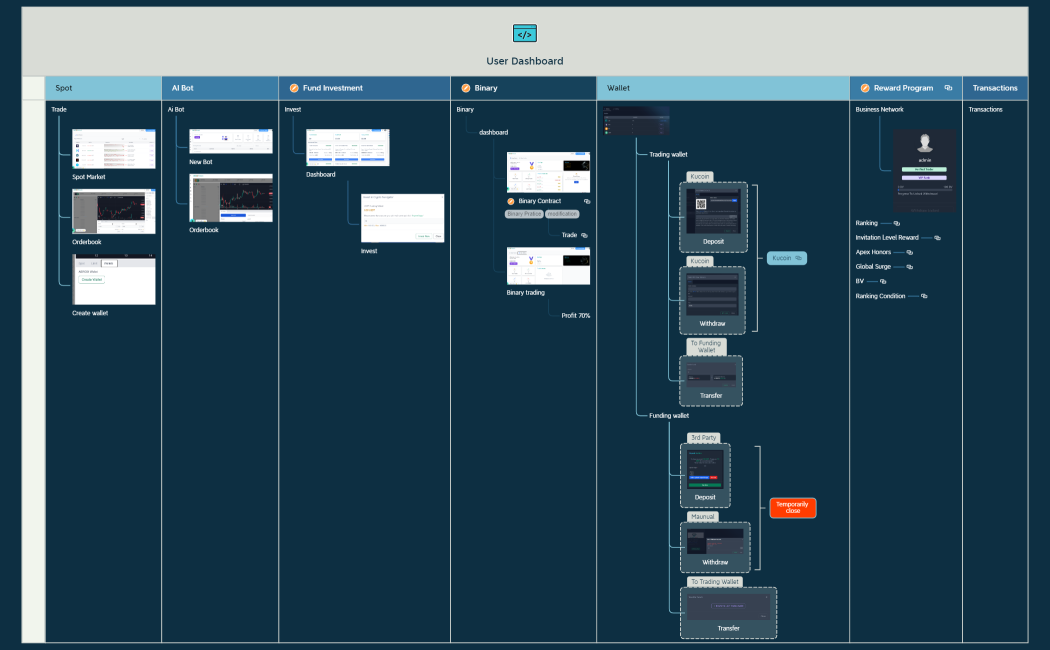The width and height of the screenshot is (1050, 650).
Task: Click the link icon beside Binary Contract
Action: (x=587, y=201)
